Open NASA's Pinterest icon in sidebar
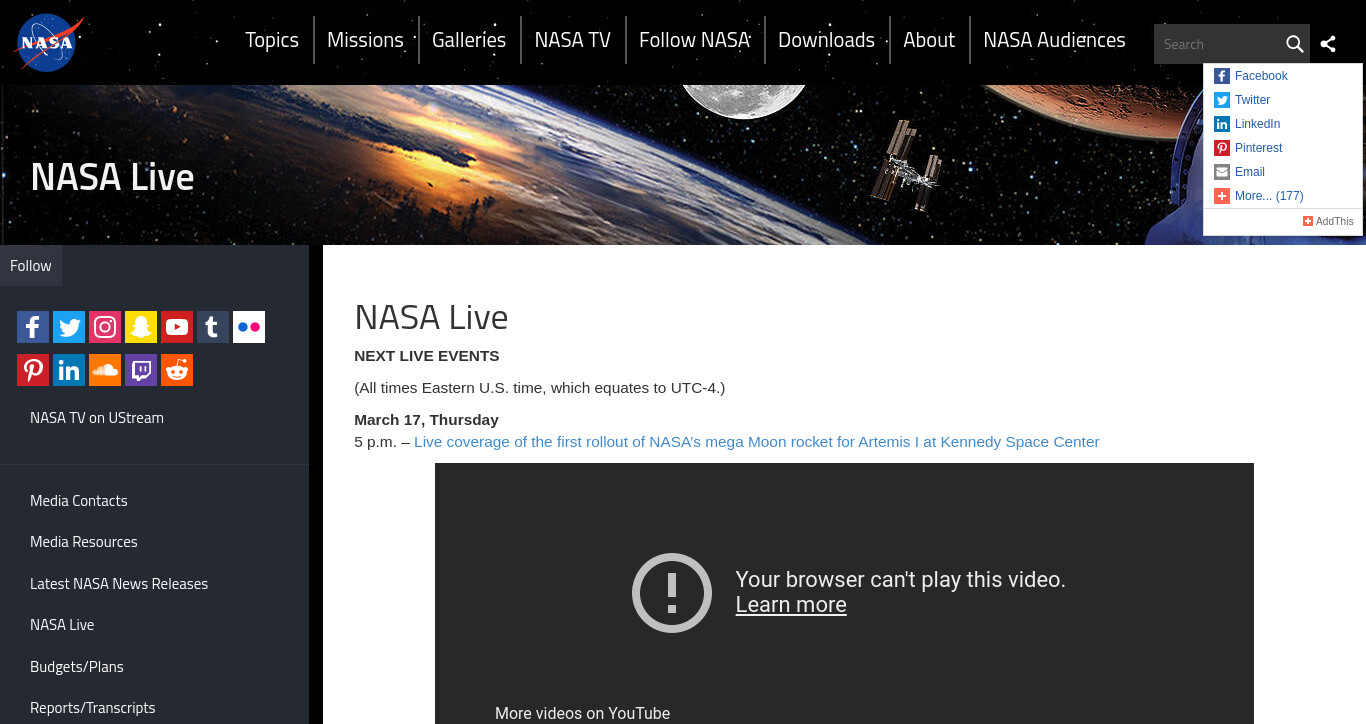The height and width of the screenshot is (724, 1366). click(x=33, y=370)
